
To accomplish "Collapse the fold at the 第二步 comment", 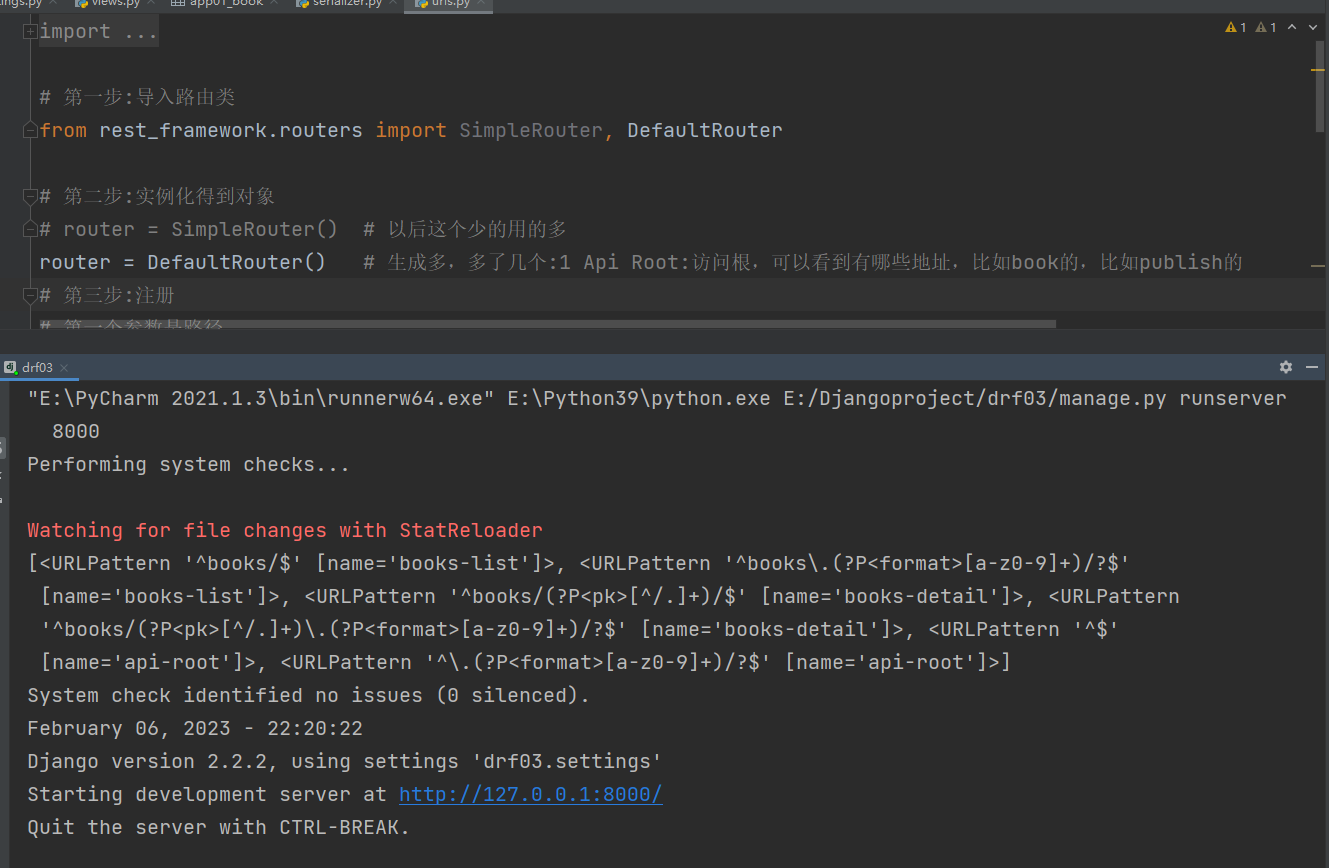I will [30, 197].
